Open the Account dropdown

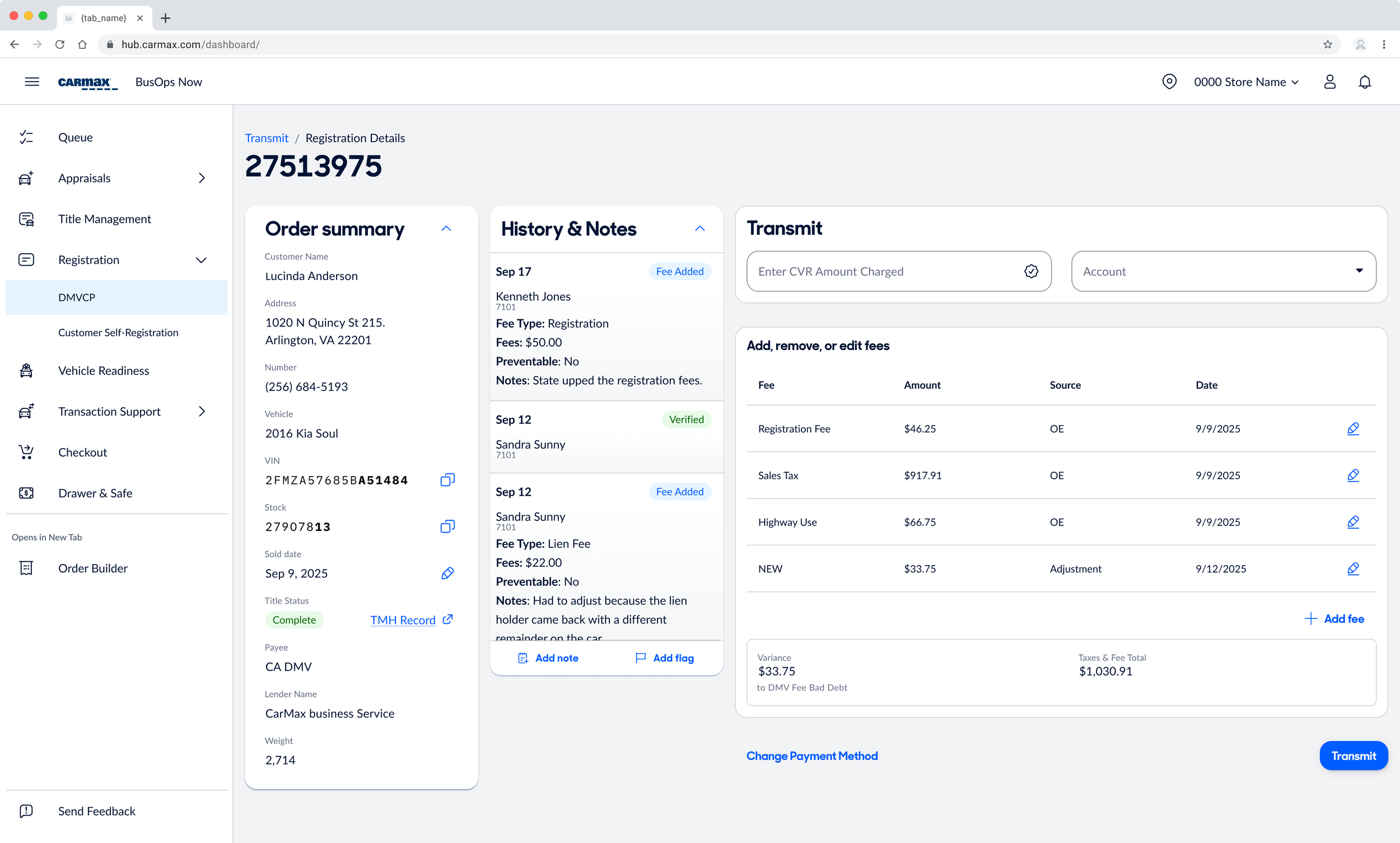(1223, 272)
